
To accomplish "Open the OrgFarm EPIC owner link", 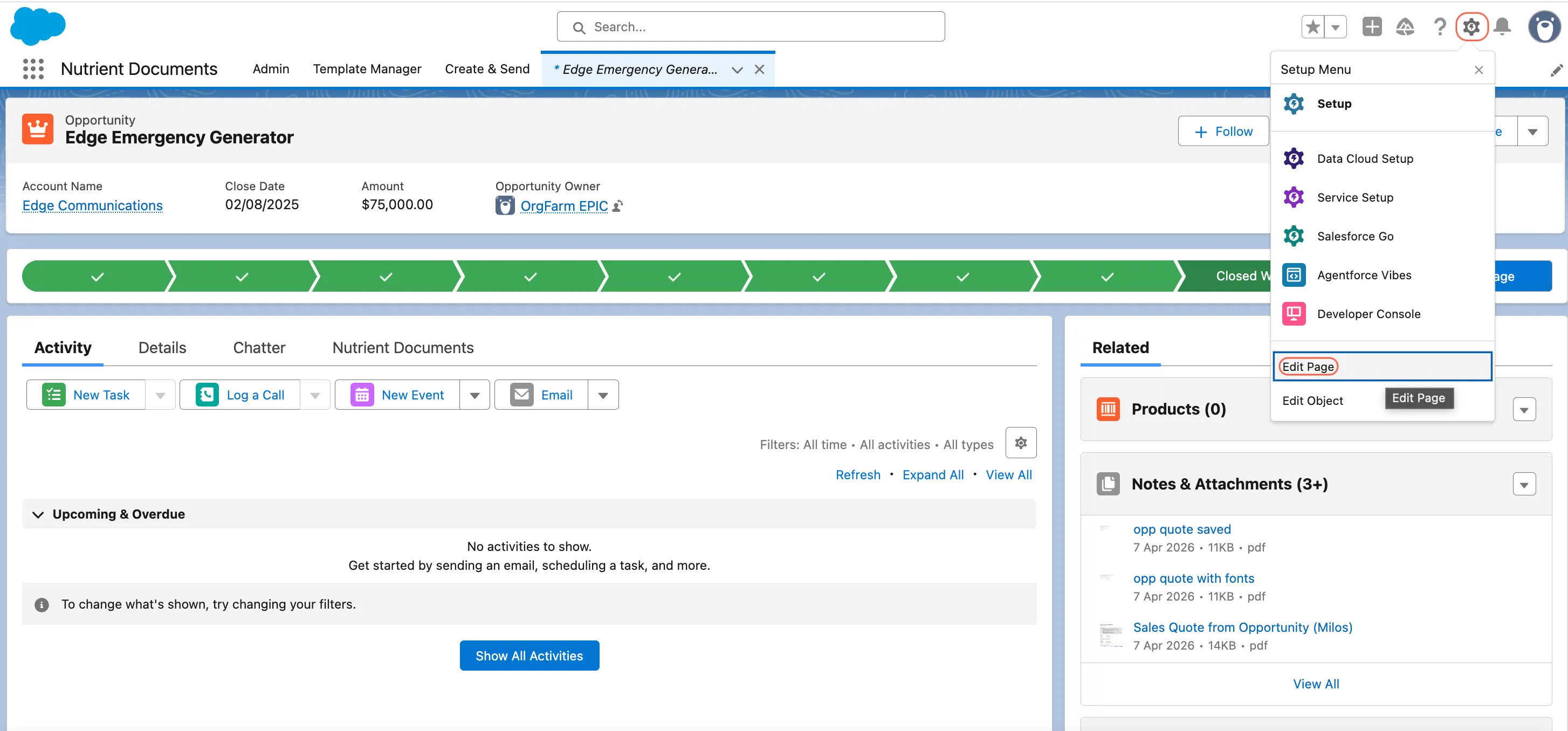I will tap(563, 206).
